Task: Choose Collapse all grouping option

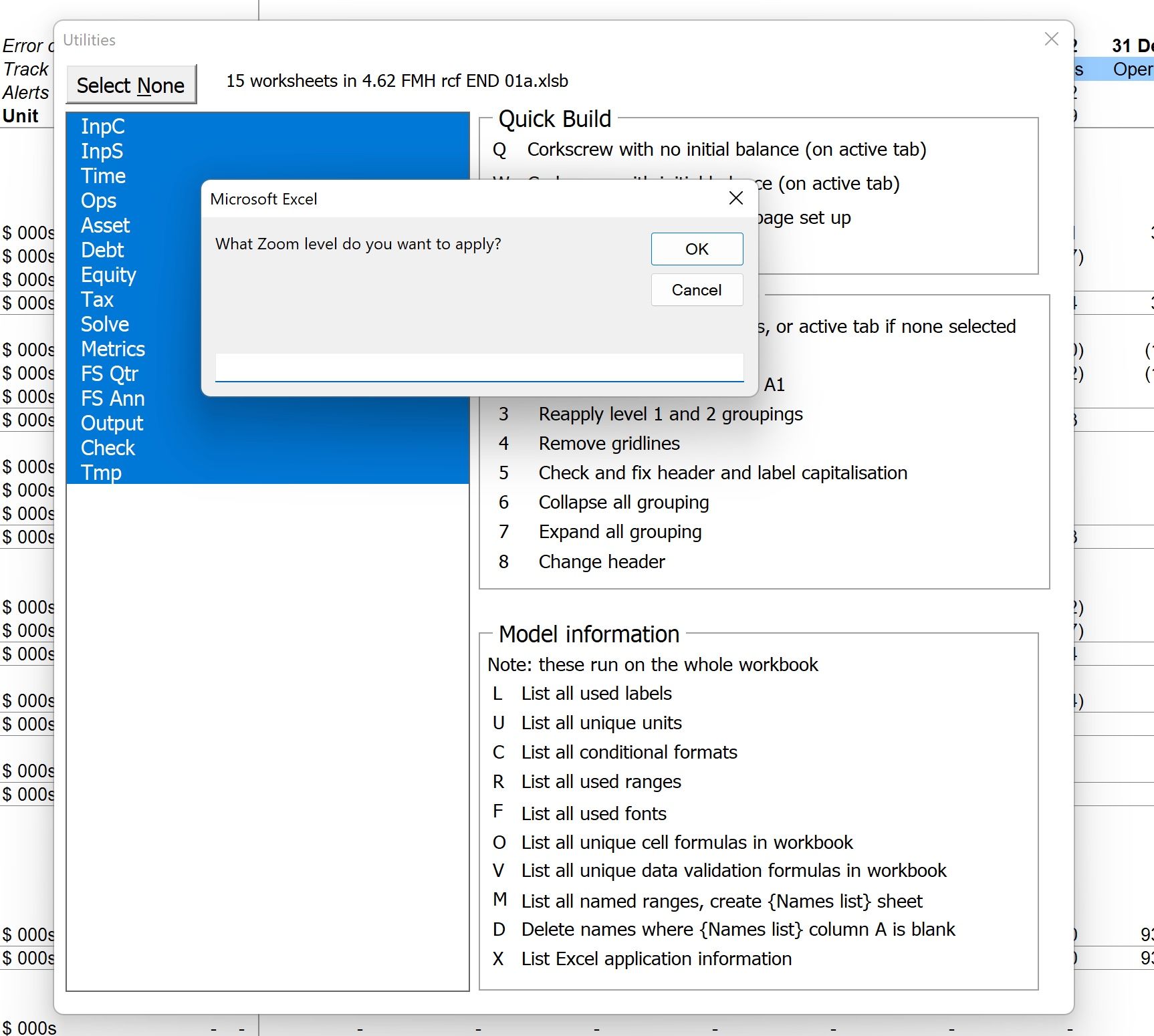Action: tap(624, 503)
